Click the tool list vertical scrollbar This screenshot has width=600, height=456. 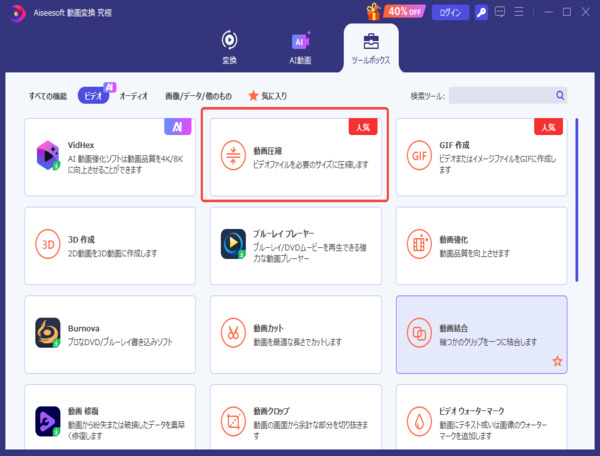click(577, 200)
